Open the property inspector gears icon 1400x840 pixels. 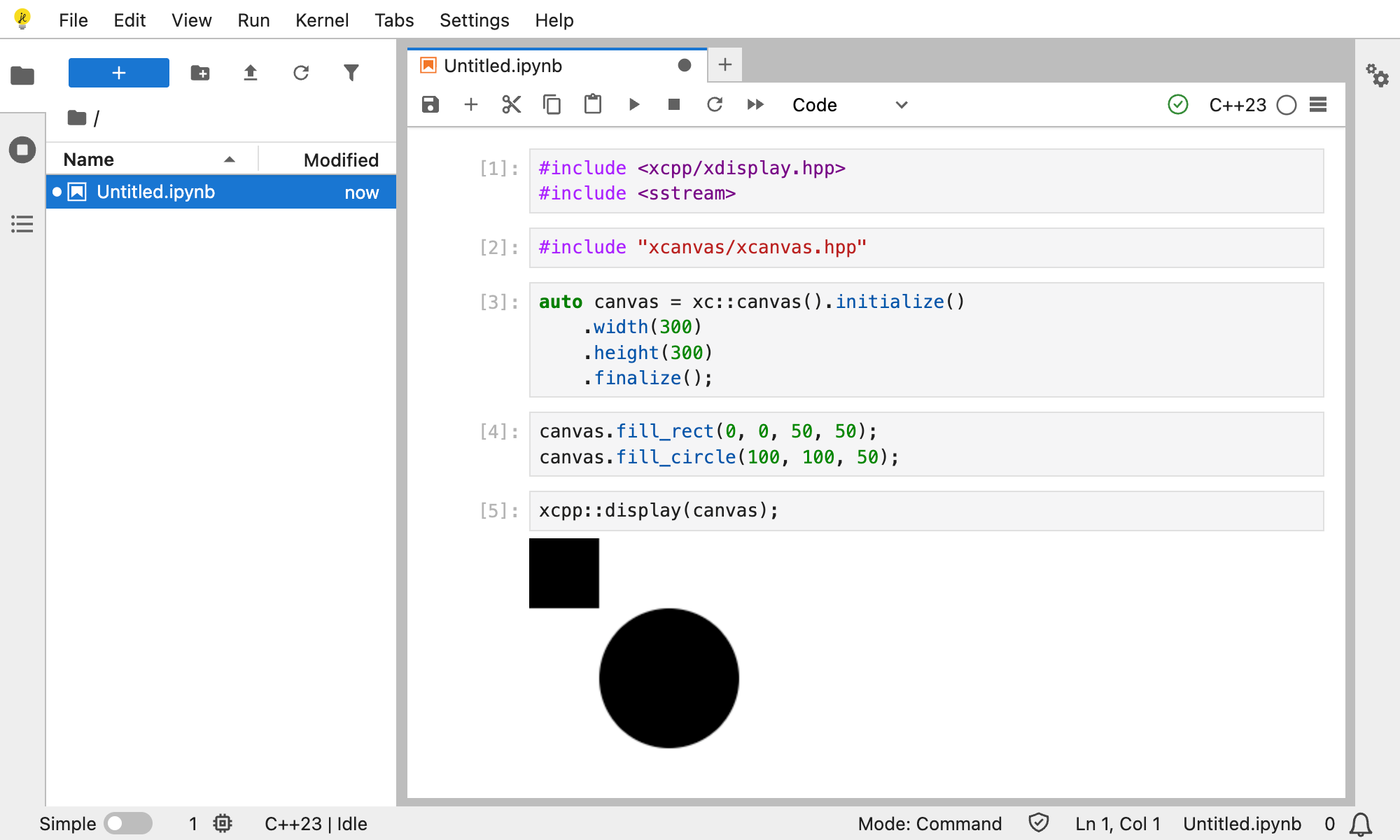pyautogui.click(x=1378, y=75)
